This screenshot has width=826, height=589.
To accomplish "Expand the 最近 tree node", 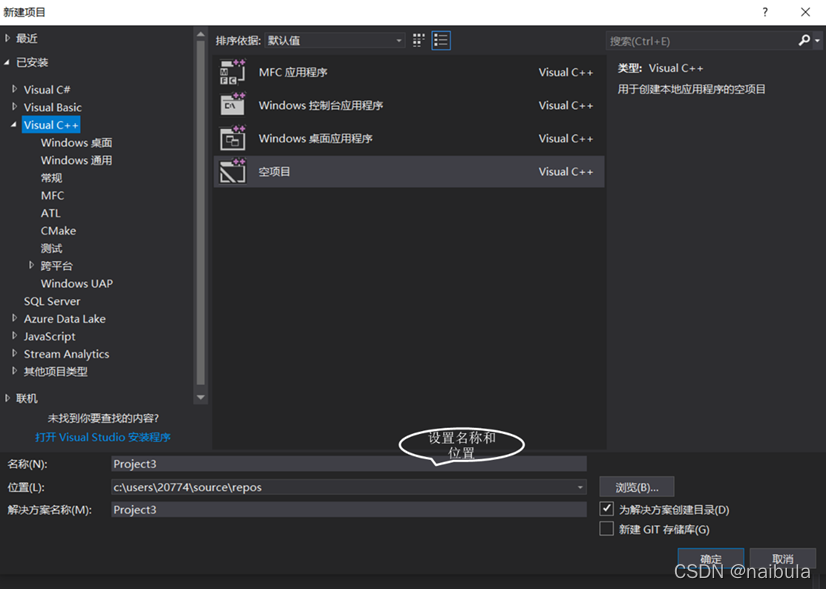I will point(7,38).
